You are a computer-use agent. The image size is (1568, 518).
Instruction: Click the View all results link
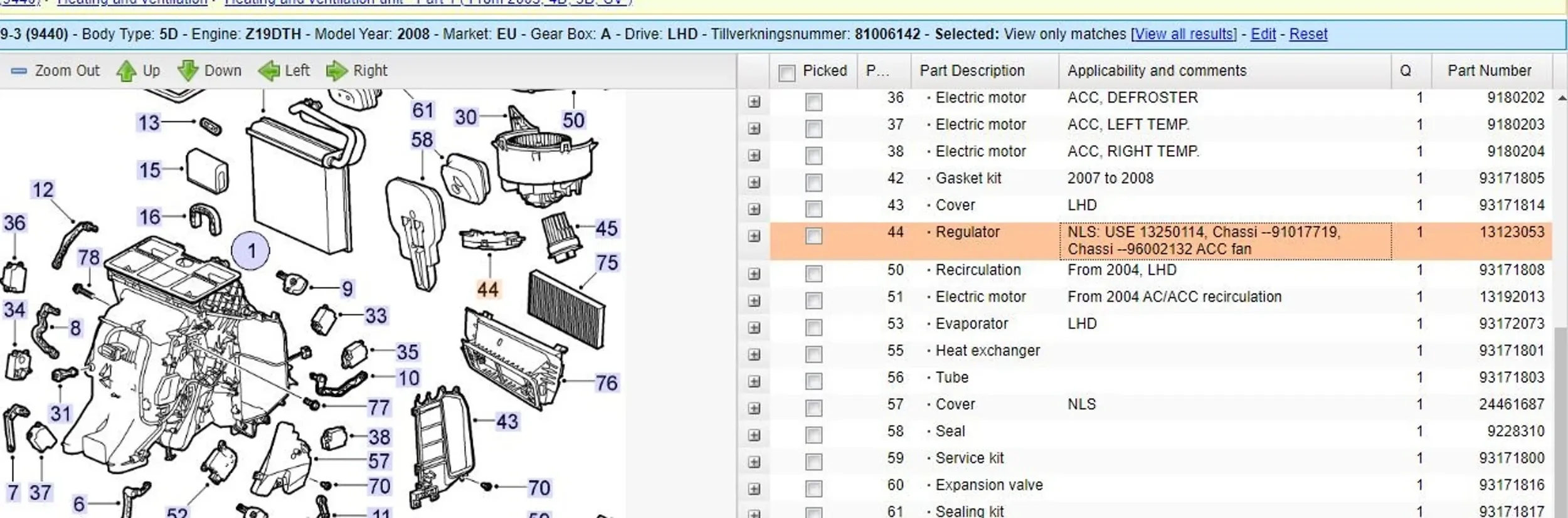tap(1184, 34)
